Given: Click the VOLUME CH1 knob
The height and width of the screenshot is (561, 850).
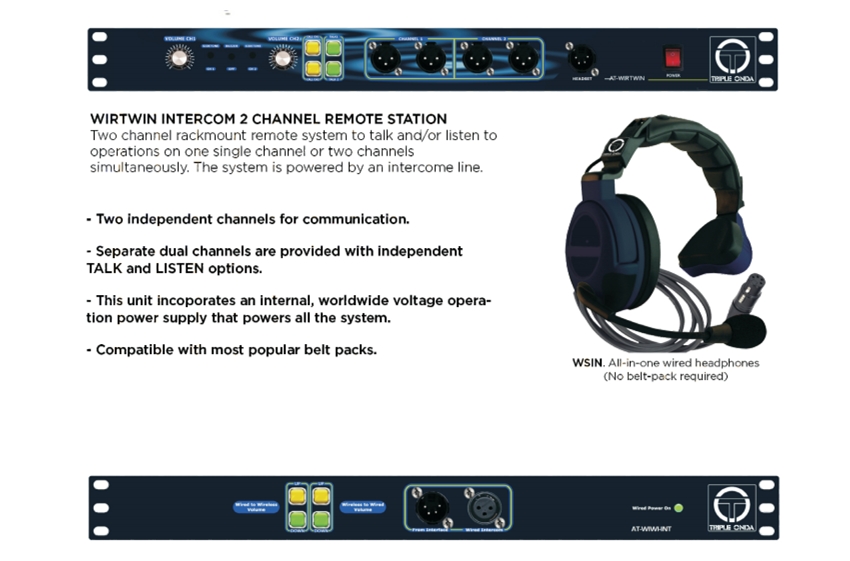Looking at the screenshot, I should pos(179,57).
